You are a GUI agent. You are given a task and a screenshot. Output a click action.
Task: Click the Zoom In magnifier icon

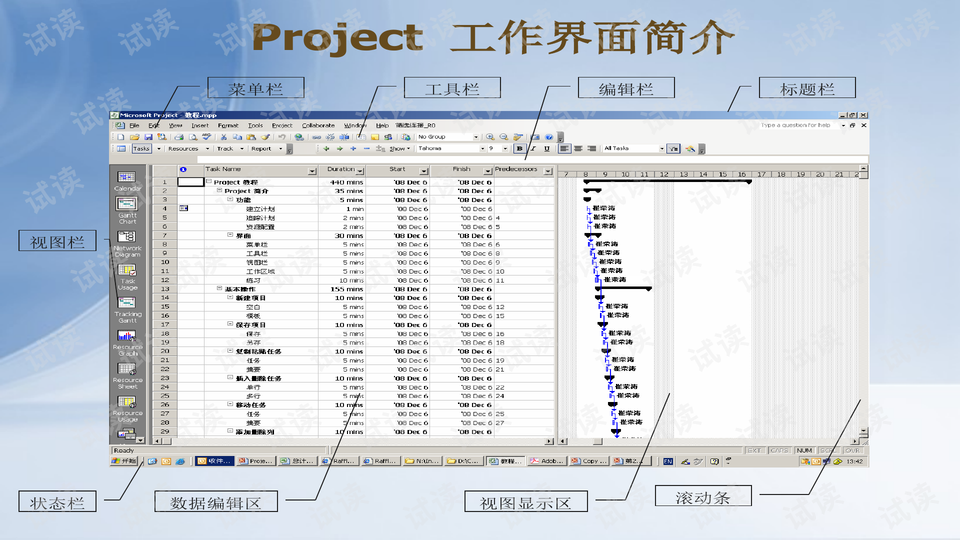point(490,137)
